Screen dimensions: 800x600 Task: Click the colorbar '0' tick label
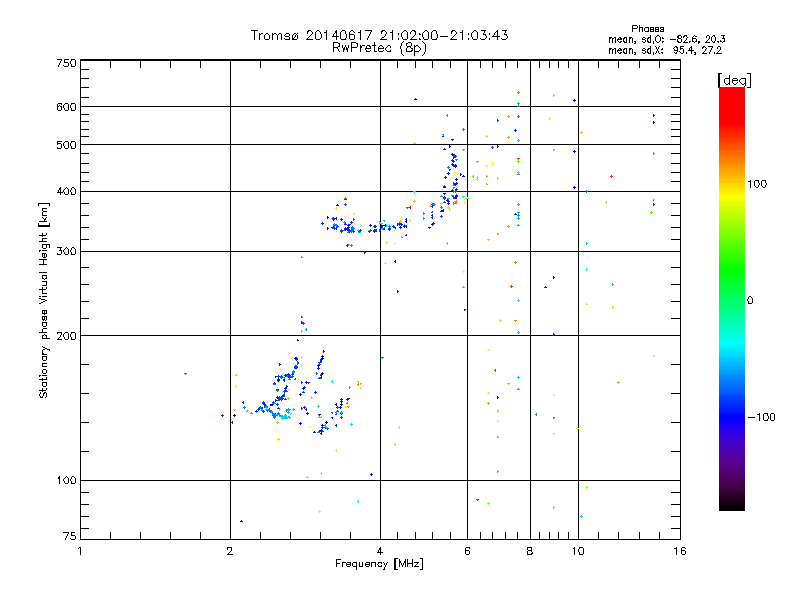coord(750,301)
